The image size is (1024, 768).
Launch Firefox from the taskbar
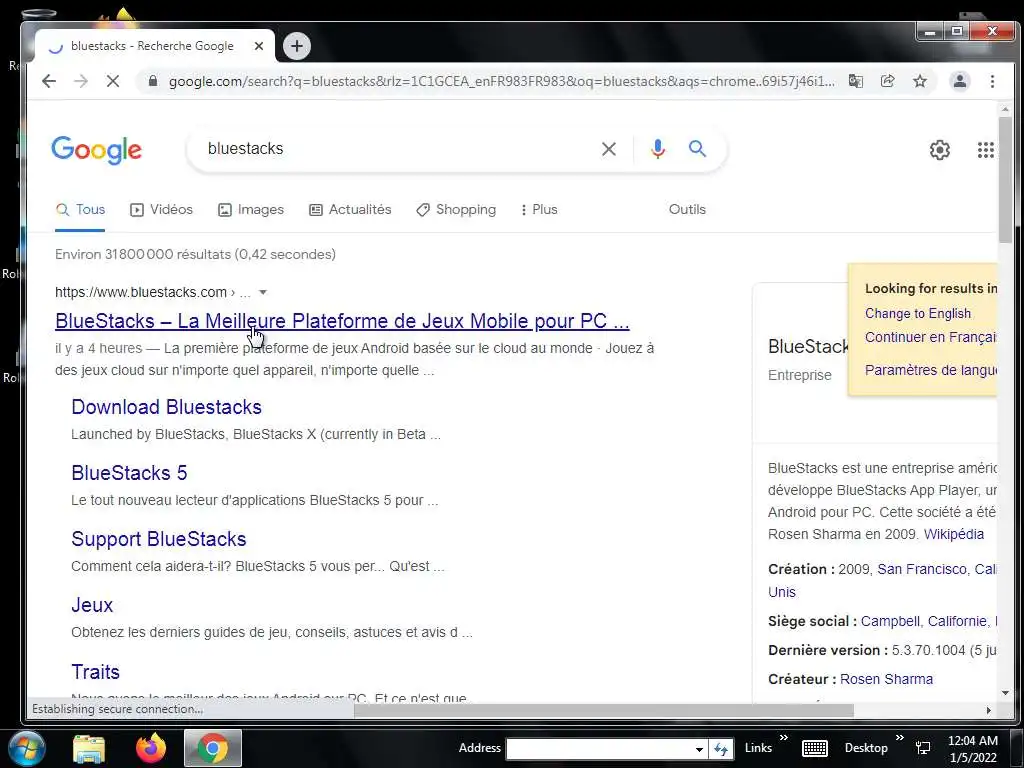coord(151,748)
